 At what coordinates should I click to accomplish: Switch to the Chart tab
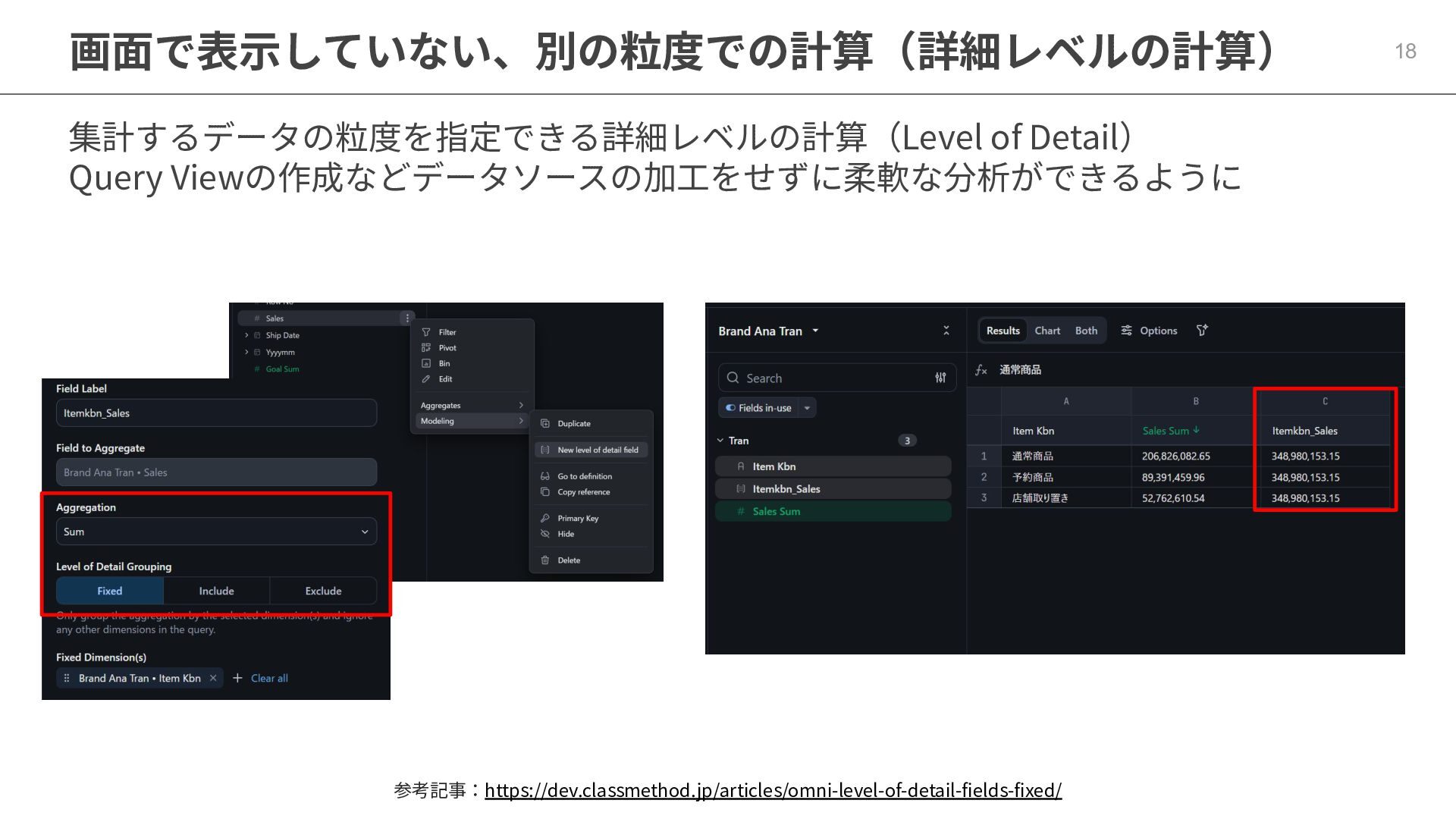[x=1047, y=331]
